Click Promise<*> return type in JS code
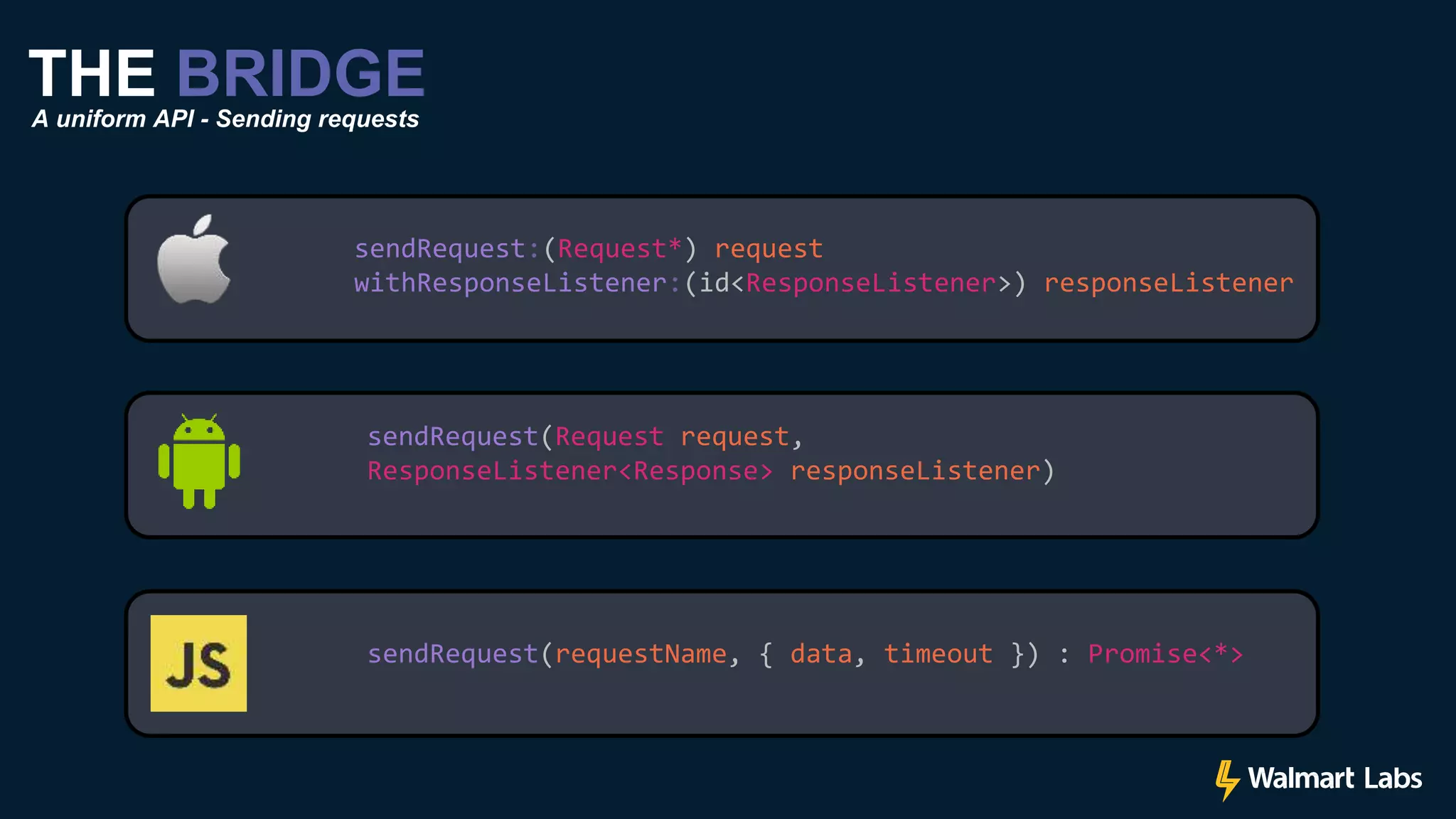1456x819 pixels. 1166,654
